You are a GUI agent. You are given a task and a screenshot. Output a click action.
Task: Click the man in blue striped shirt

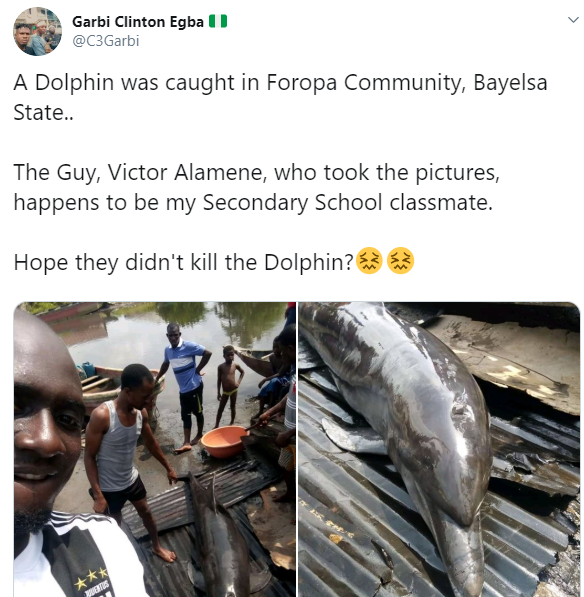pyautogui.click(x=185, y=385)
